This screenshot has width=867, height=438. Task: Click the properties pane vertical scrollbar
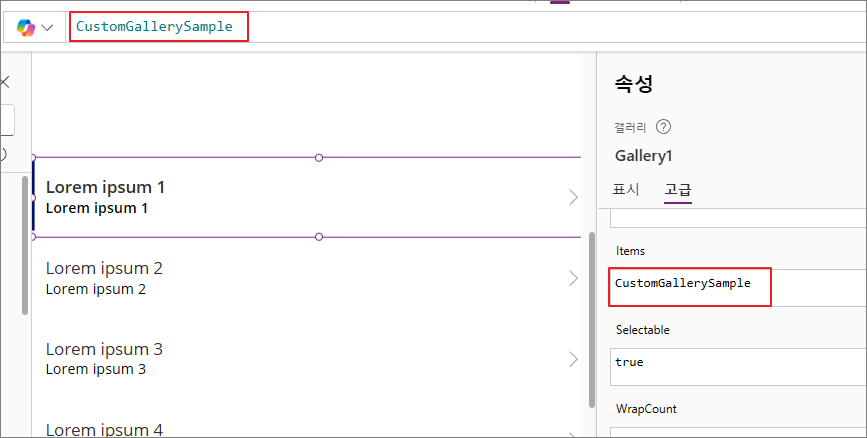click(x=592, y=320)
